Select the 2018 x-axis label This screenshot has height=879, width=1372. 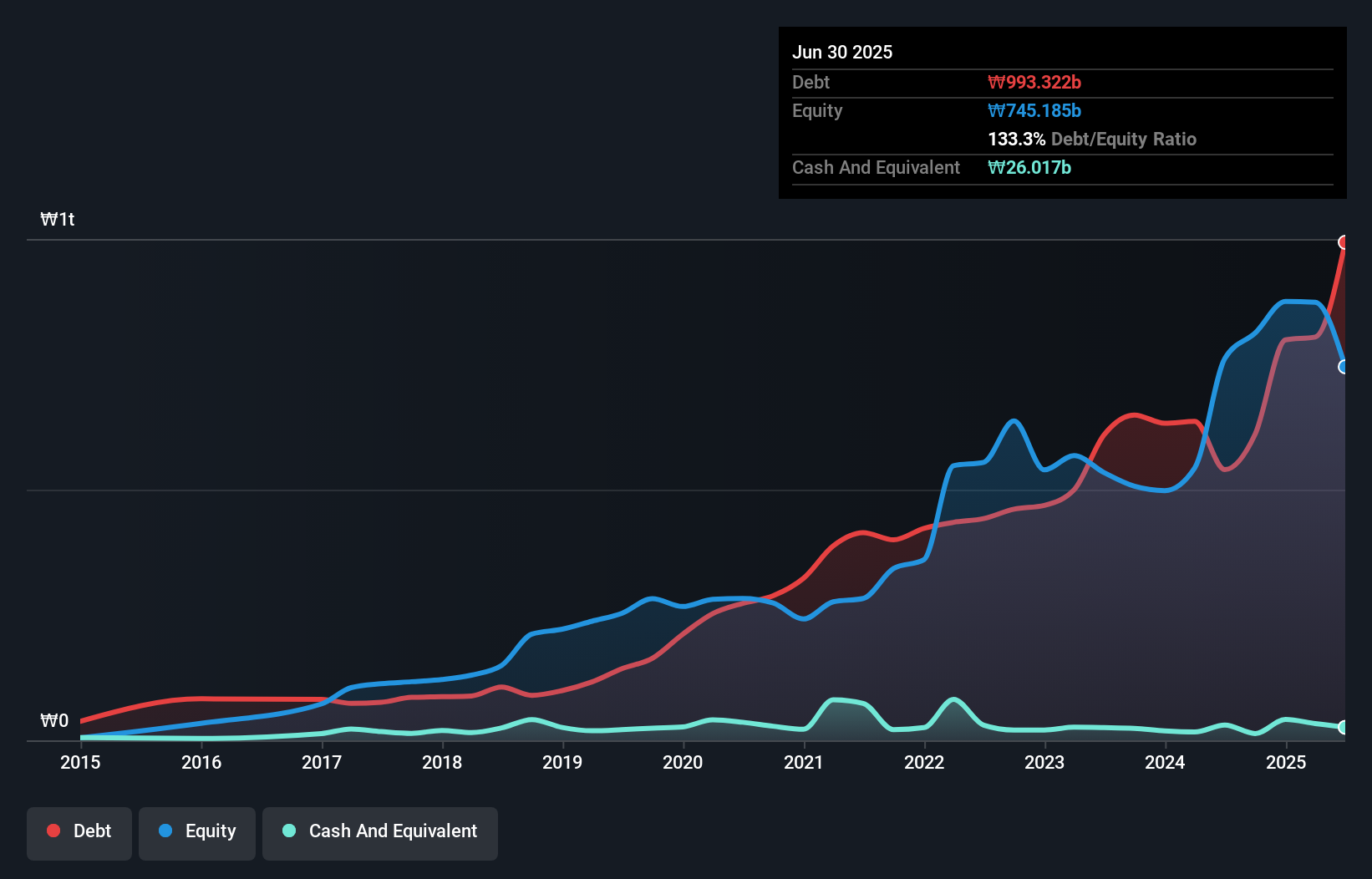pos(442,762)
